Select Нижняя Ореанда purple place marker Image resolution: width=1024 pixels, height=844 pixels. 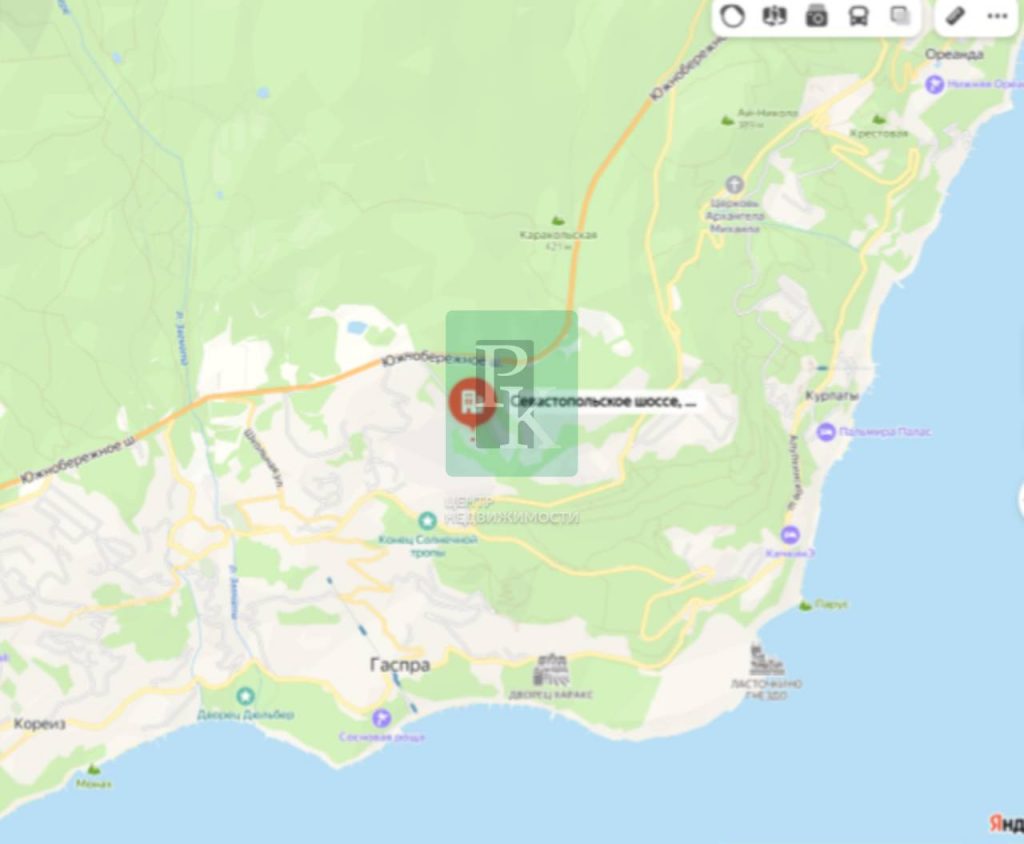click(x=935, y=84)
